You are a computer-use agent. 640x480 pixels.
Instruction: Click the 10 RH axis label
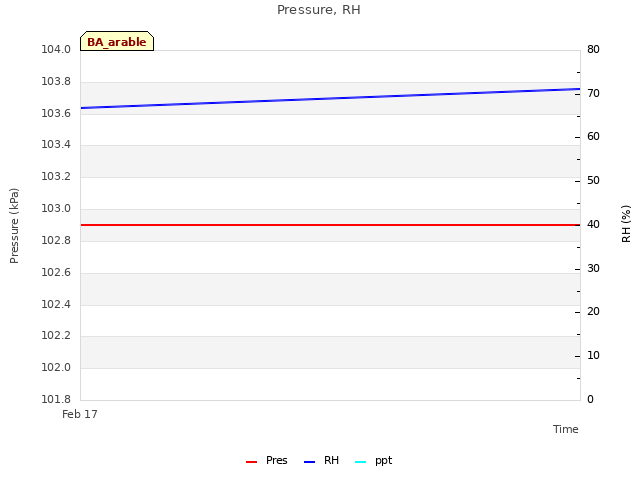(593, 356)
